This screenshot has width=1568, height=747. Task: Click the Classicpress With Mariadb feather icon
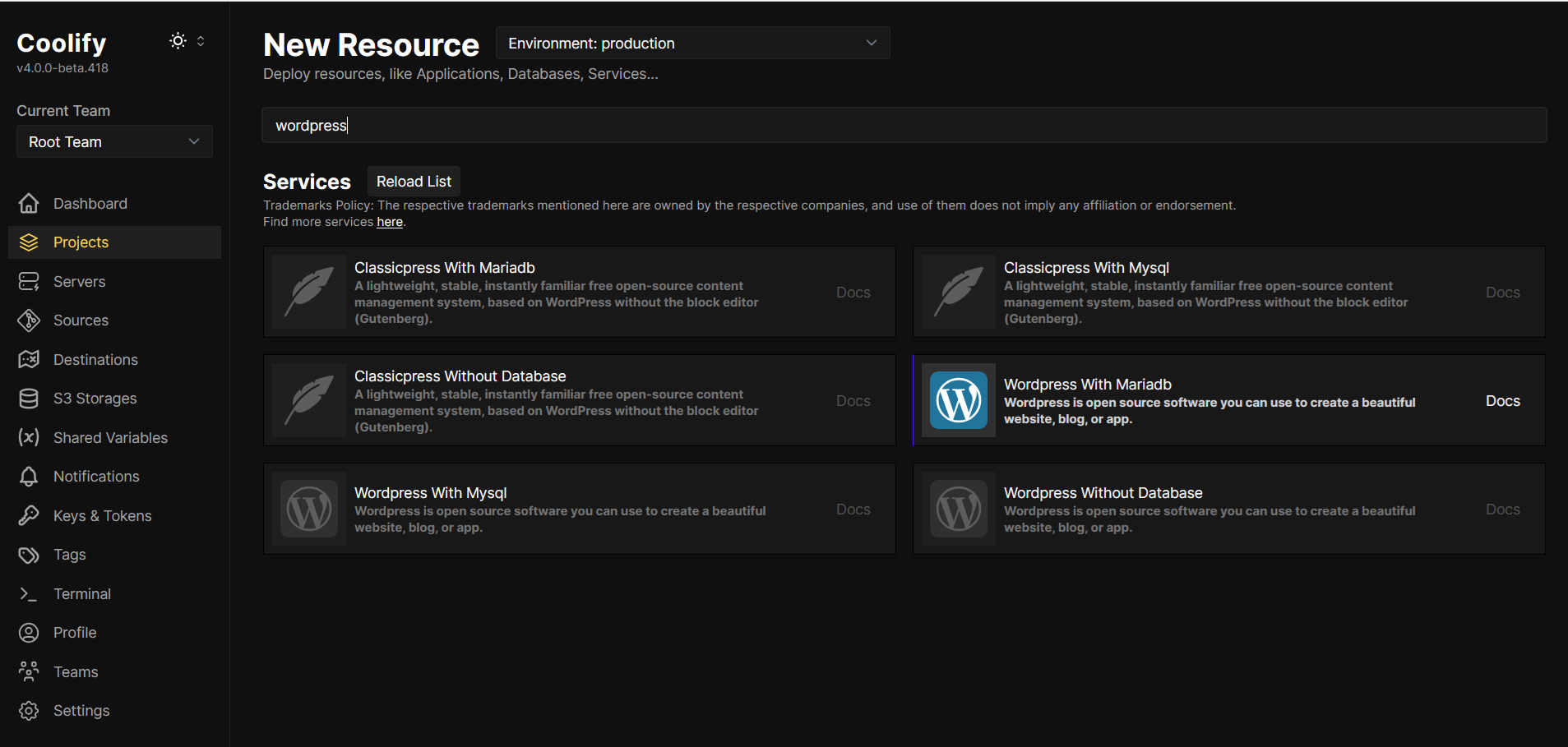point(309,292)
